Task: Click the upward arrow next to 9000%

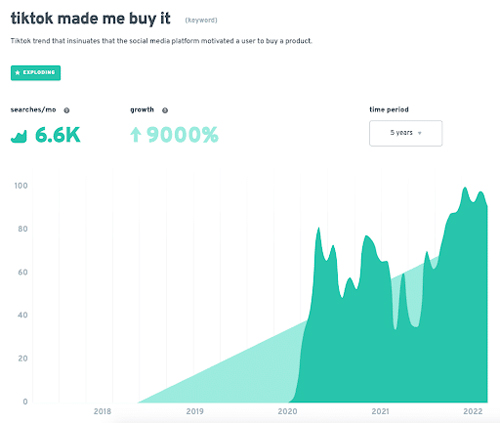Action: point(136,135)
